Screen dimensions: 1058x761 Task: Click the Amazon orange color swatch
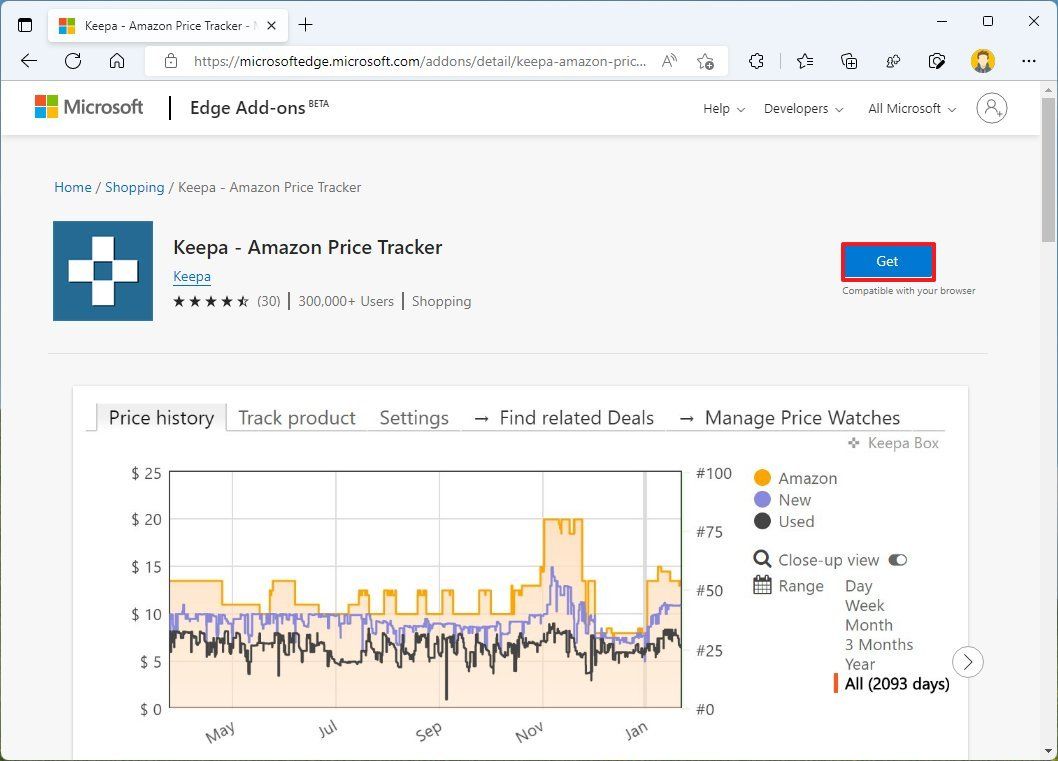(762, 478)
